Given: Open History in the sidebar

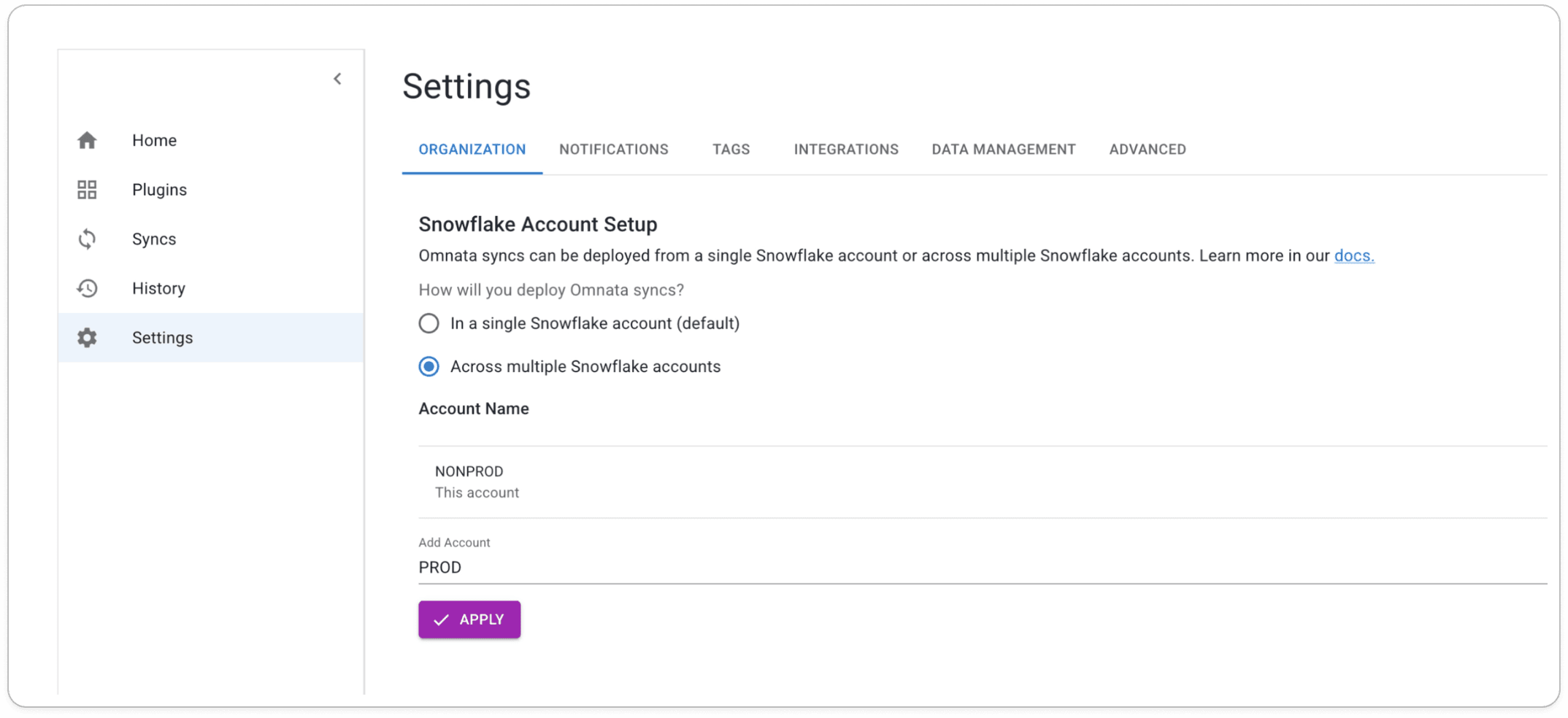Looking at the screenshot, I should click(x=211, y=288).
